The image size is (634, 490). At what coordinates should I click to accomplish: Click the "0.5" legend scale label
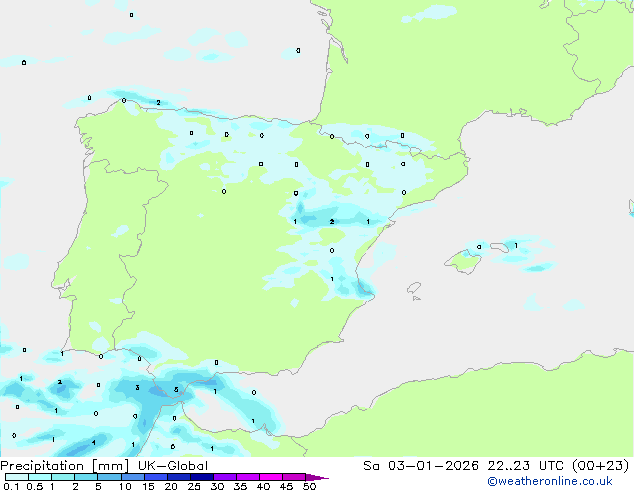pyautogui.click(x=34, y=486)
